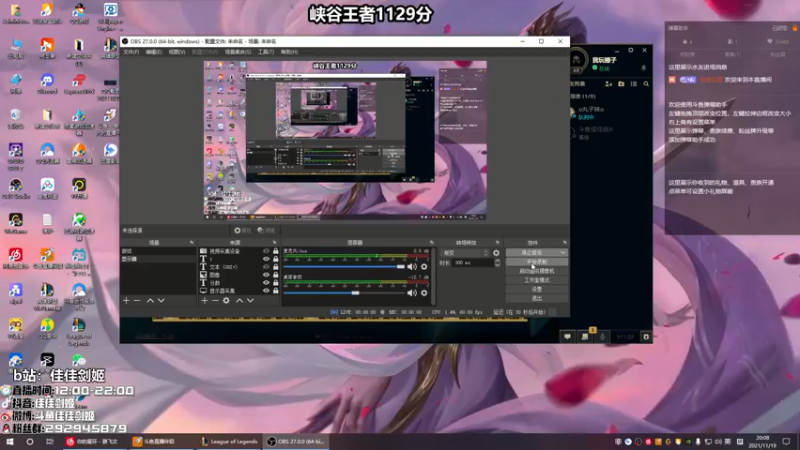Viewport: 800px width, 450px height.
Task: Click League client microphone icon at bottom
Action: [603, 337]
